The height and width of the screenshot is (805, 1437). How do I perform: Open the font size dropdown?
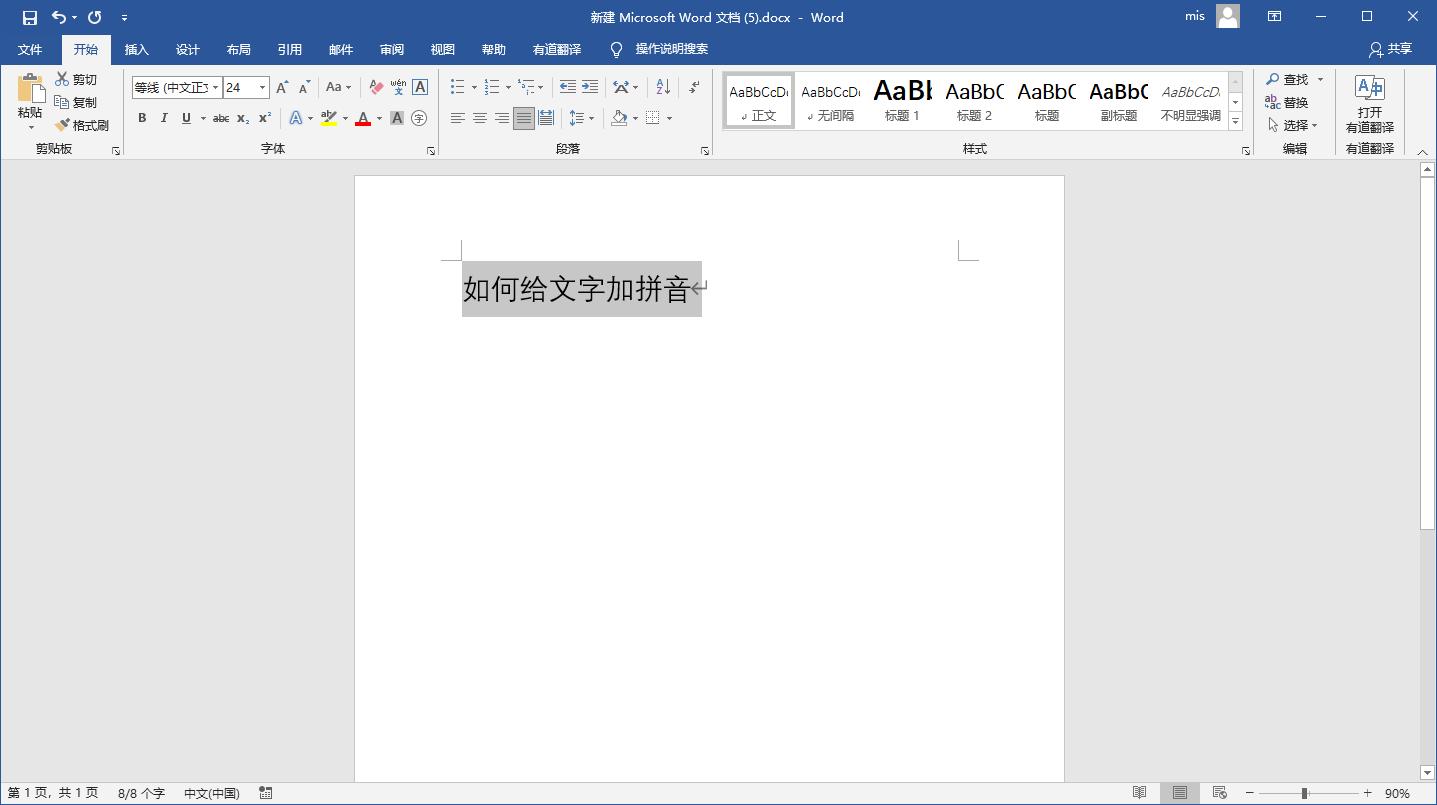[x=260, y=87]
